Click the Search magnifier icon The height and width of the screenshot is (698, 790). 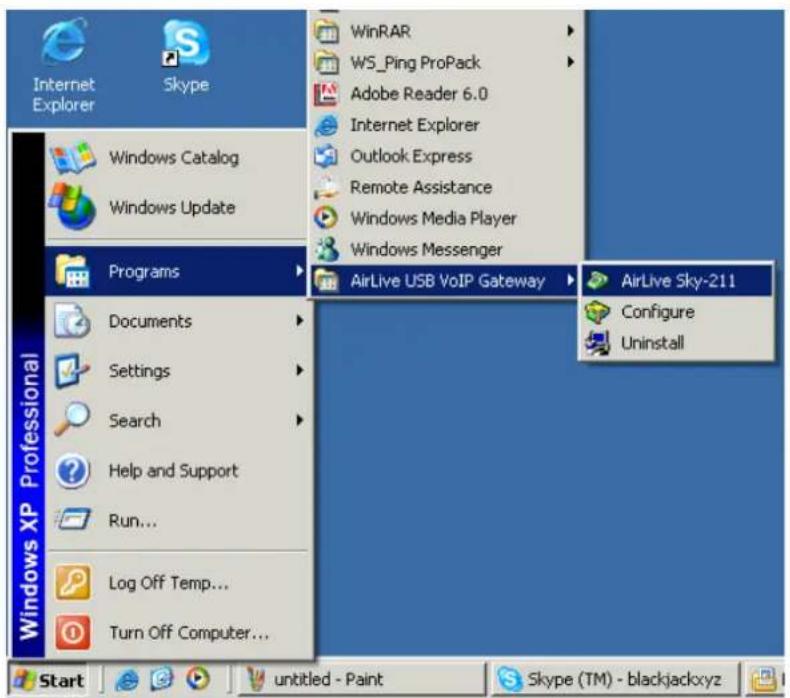[73, 419]
